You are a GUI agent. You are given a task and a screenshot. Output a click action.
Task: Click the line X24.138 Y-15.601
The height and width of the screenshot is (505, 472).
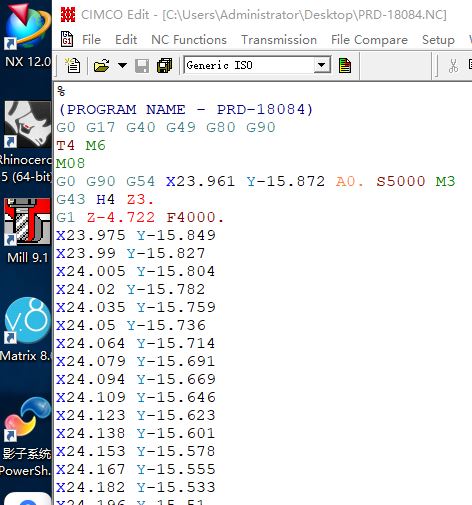(x=136, y=433)
